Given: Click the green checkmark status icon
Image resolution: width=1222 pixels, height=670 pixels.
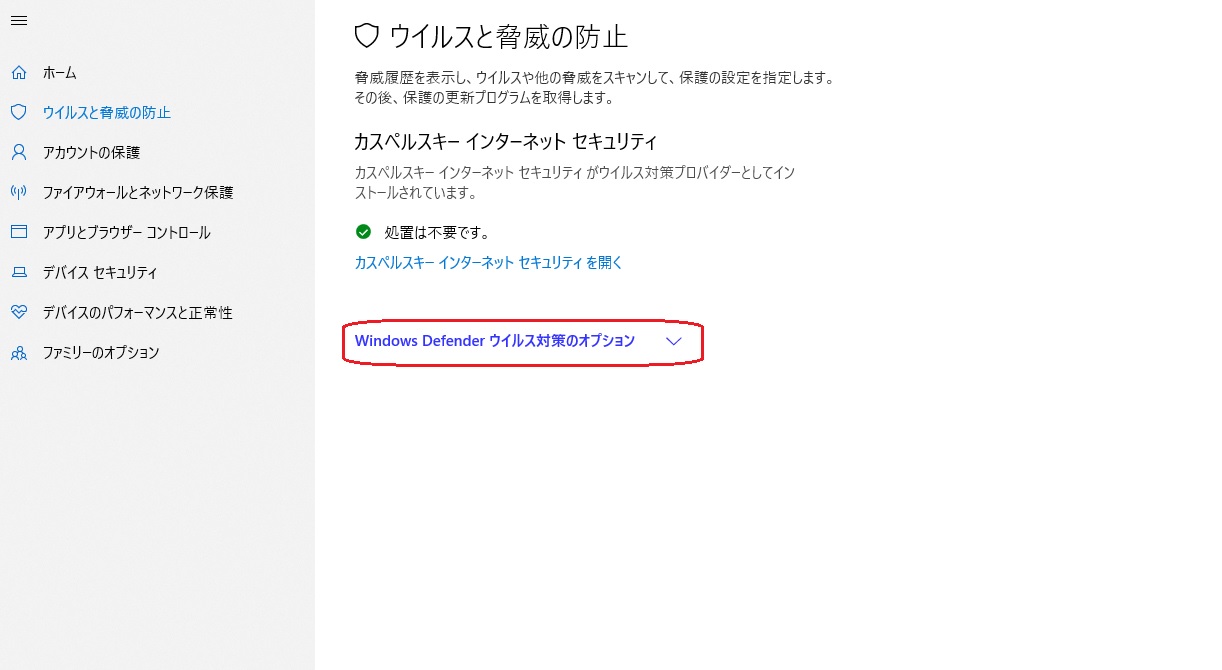Looking at the screenshot, I should [363, 232].
